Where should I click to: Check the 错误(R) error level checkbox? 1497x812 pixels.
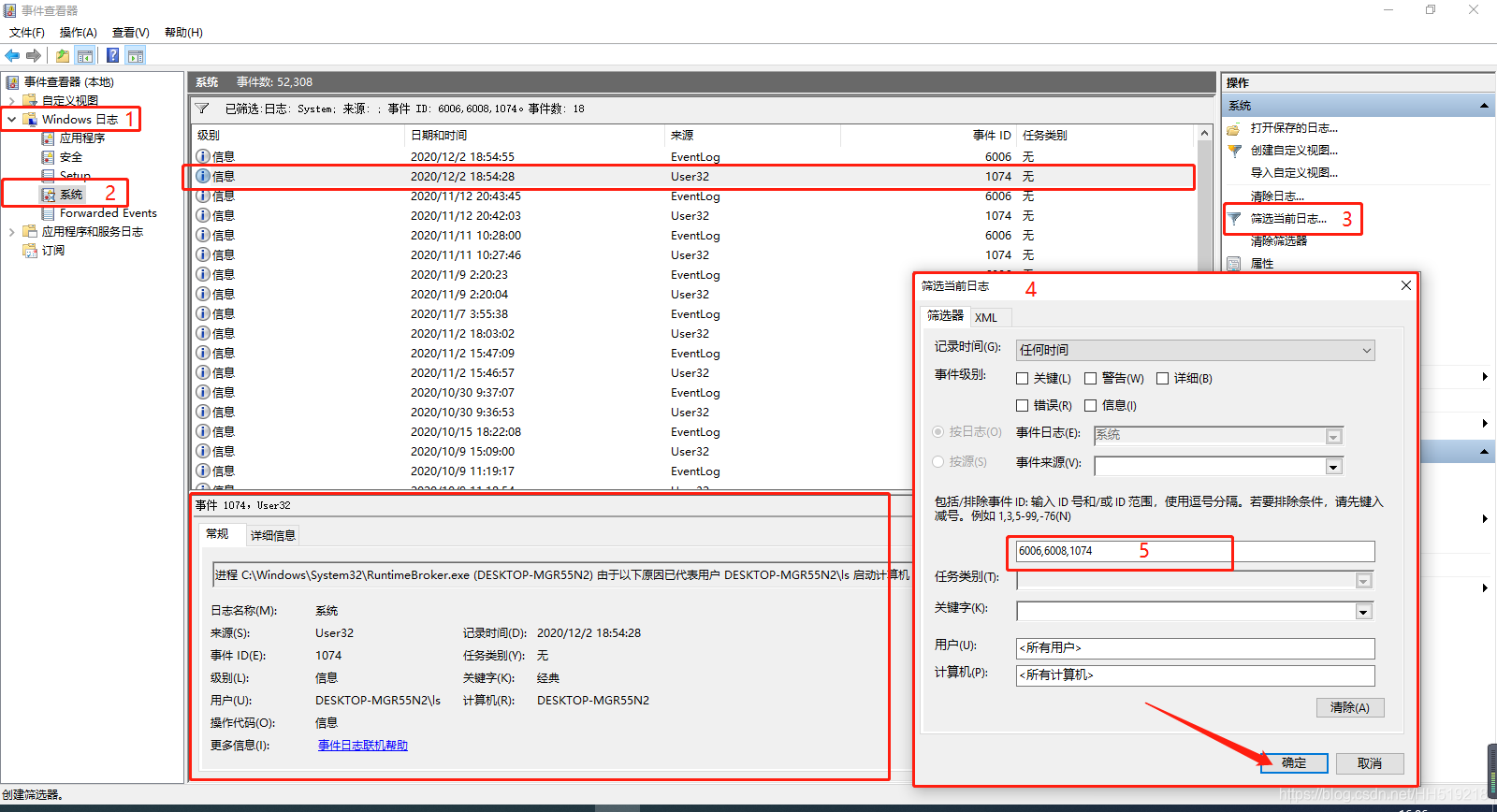(1023, 406)
